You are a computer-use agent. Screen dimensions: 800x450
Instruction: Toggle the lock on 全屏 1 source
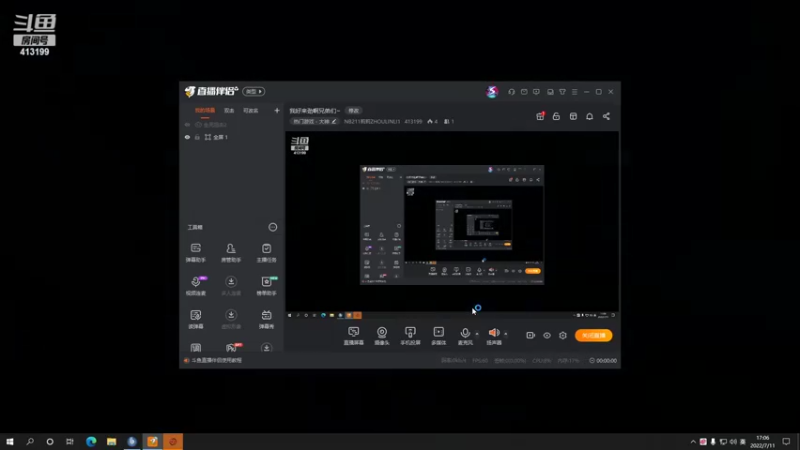coord(197,137)
